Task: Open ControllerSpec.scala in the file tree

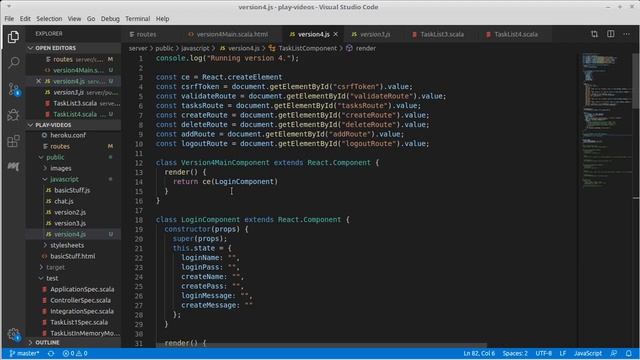Action: point(73,300)
